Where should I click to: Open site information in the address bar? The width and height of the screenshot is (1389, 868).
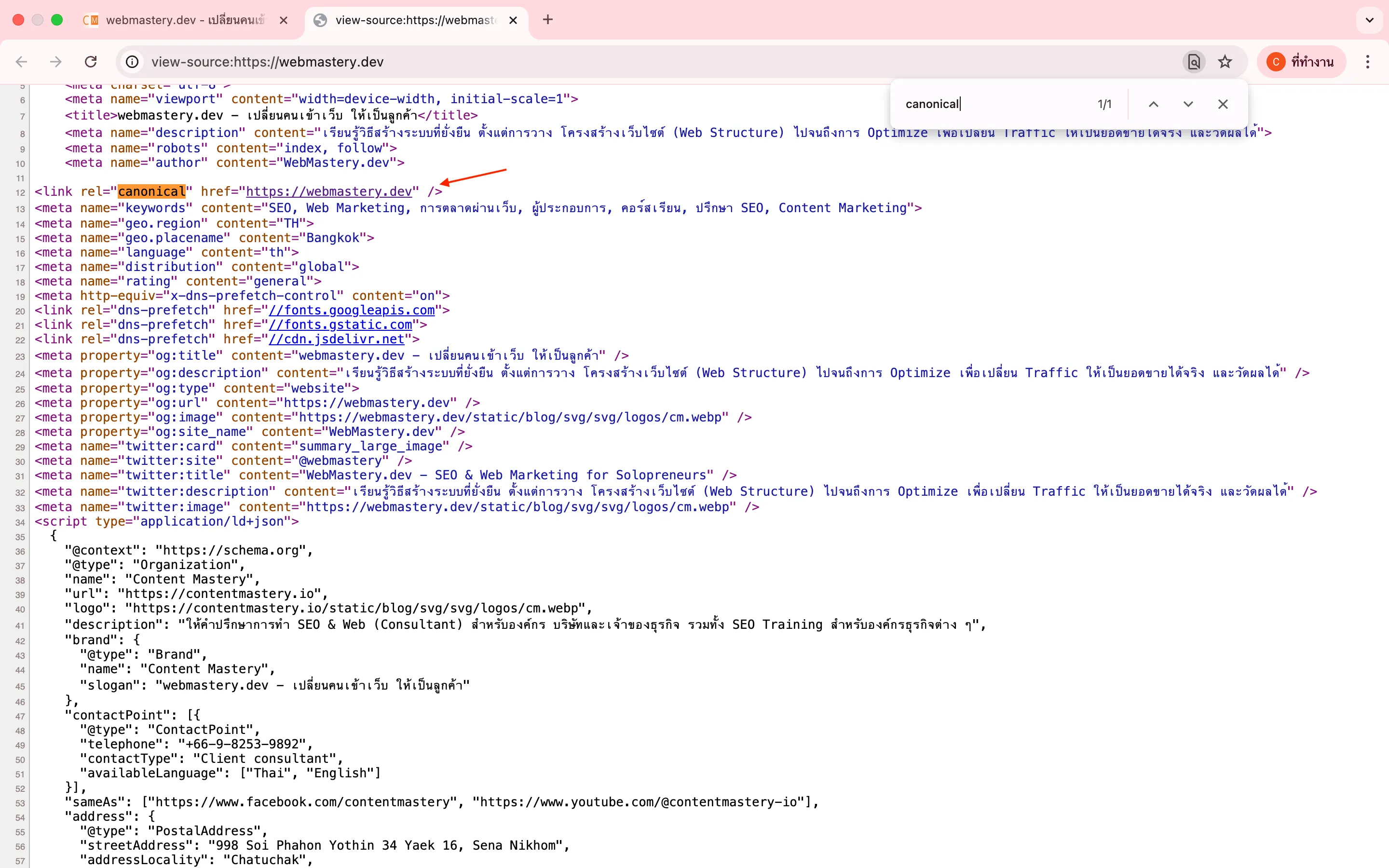click(x=132, y=61)
